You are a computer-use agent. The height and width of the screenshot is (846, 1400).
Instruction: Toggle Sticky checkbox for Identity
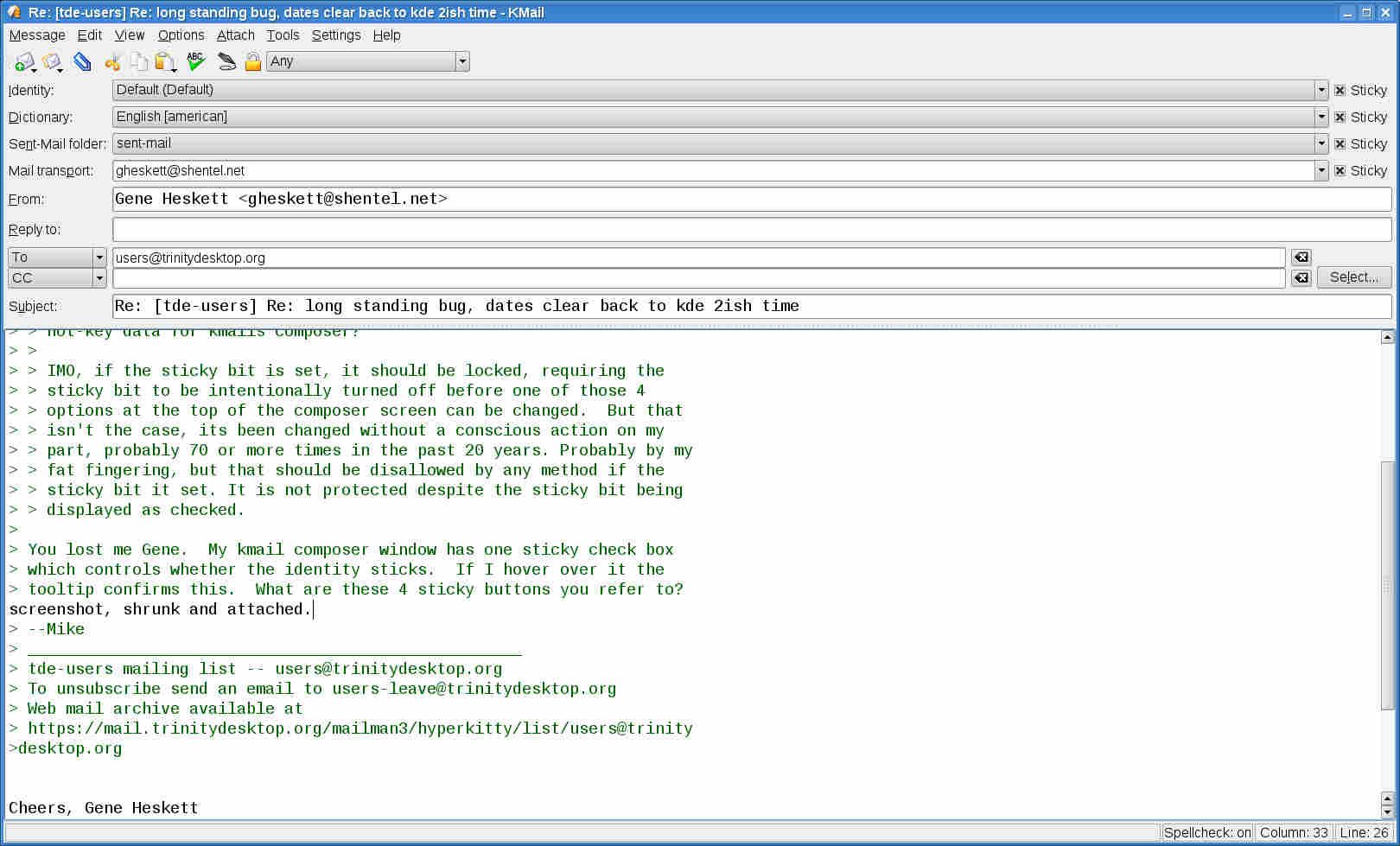click(x=1340, y=90)
